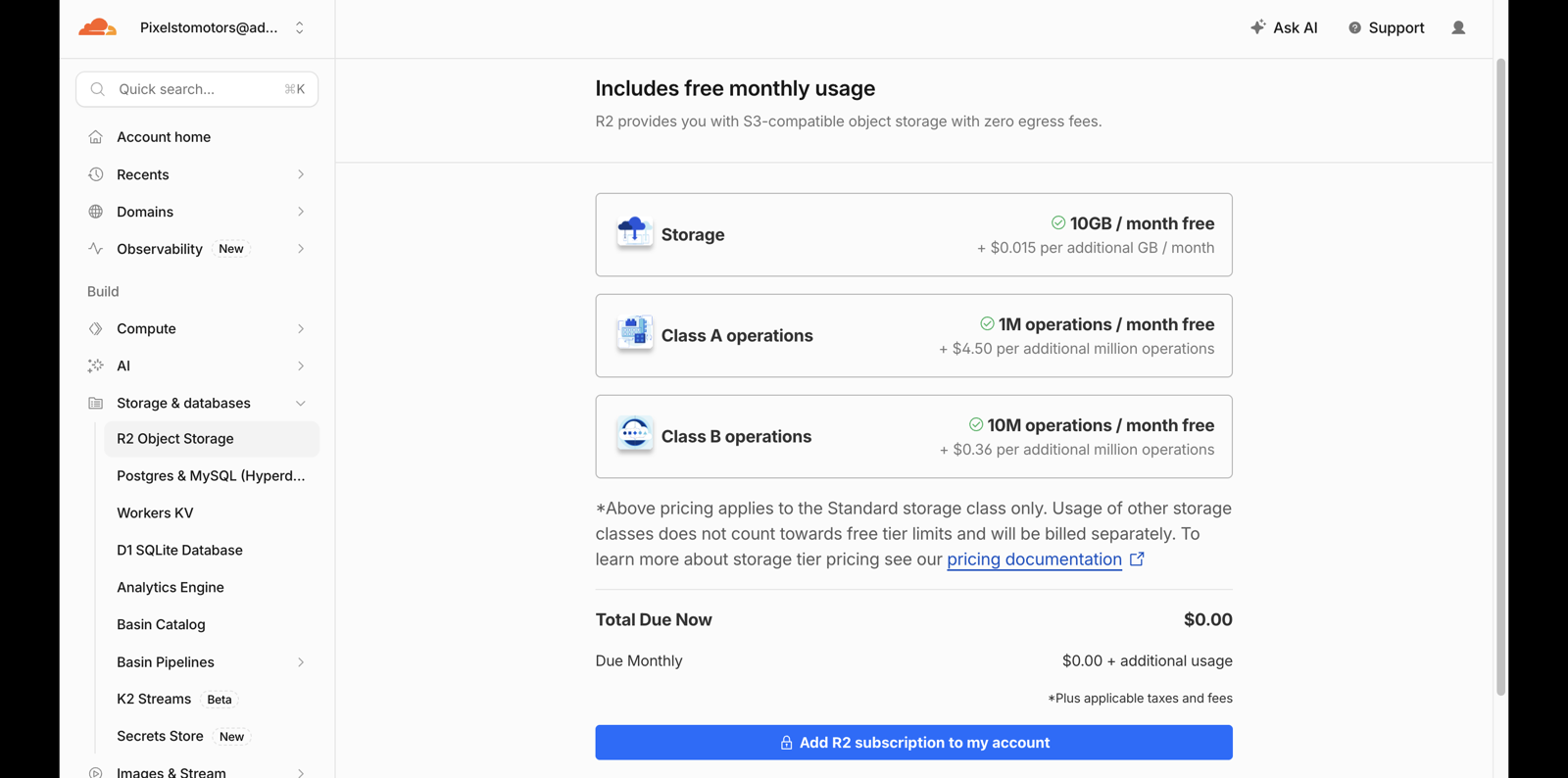The height and width of the screenshot is (778, 1568).
Task: Expand the Observability chevron
Action: 301,249
